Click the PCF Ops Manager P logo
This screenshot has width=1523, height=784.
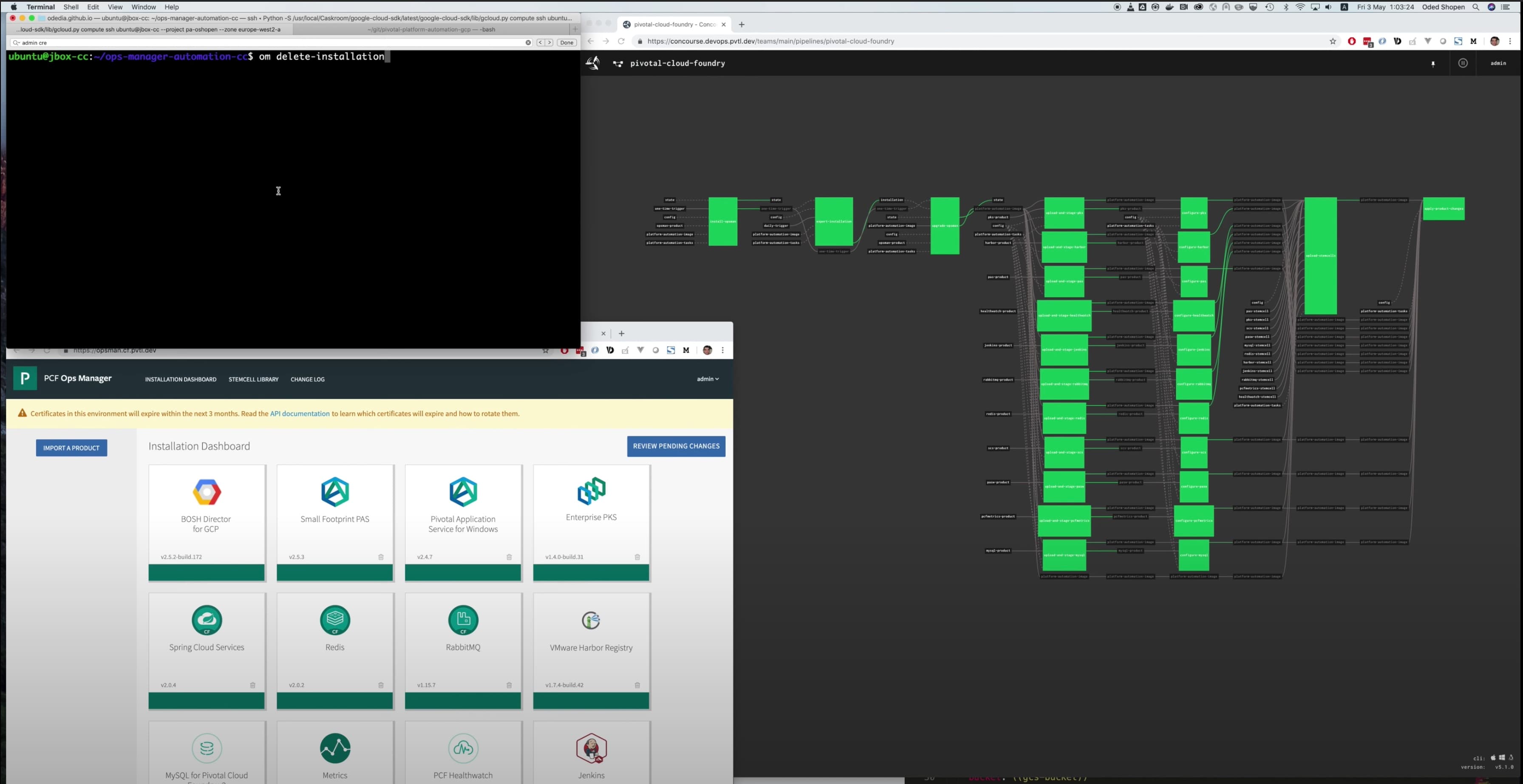(24, 378)
